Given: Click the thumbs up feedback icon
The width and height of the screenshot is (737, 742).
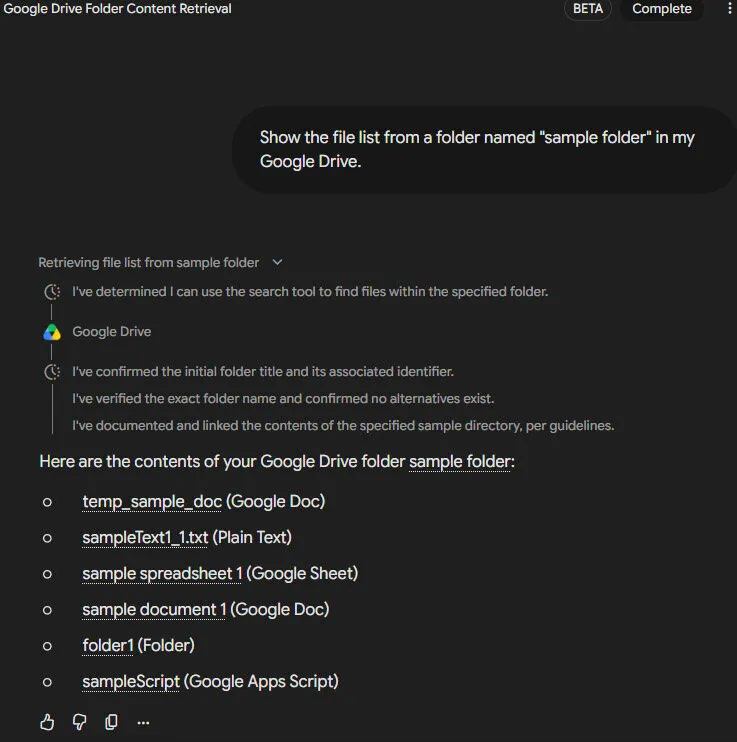Looking at the screenshot, I should coord(47,722).
